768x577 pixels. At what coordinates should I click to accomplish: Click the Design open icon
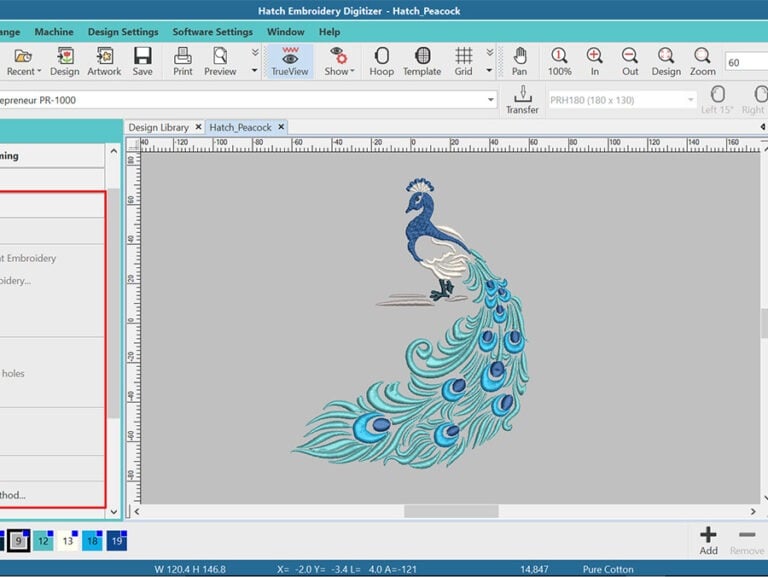[65, 61]
